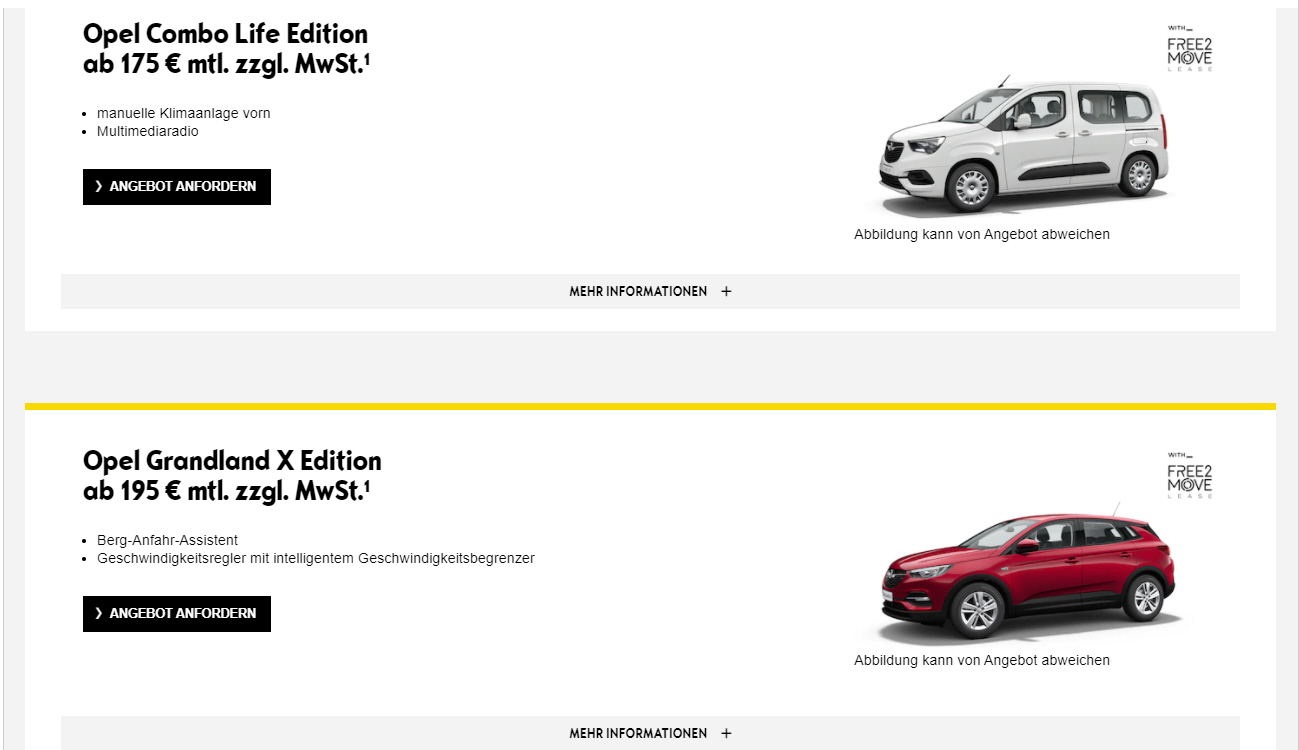Expand Mehr Informationen under Combo Life
This screenshot has height=750, width=1299.
650,291
